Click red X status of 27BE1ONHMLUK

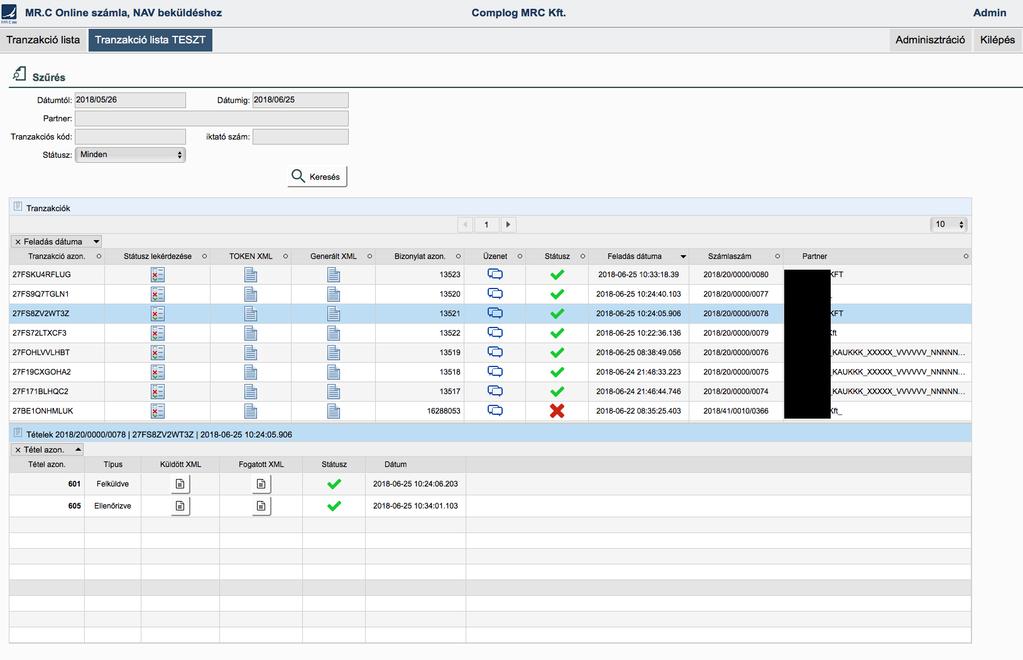557,411
